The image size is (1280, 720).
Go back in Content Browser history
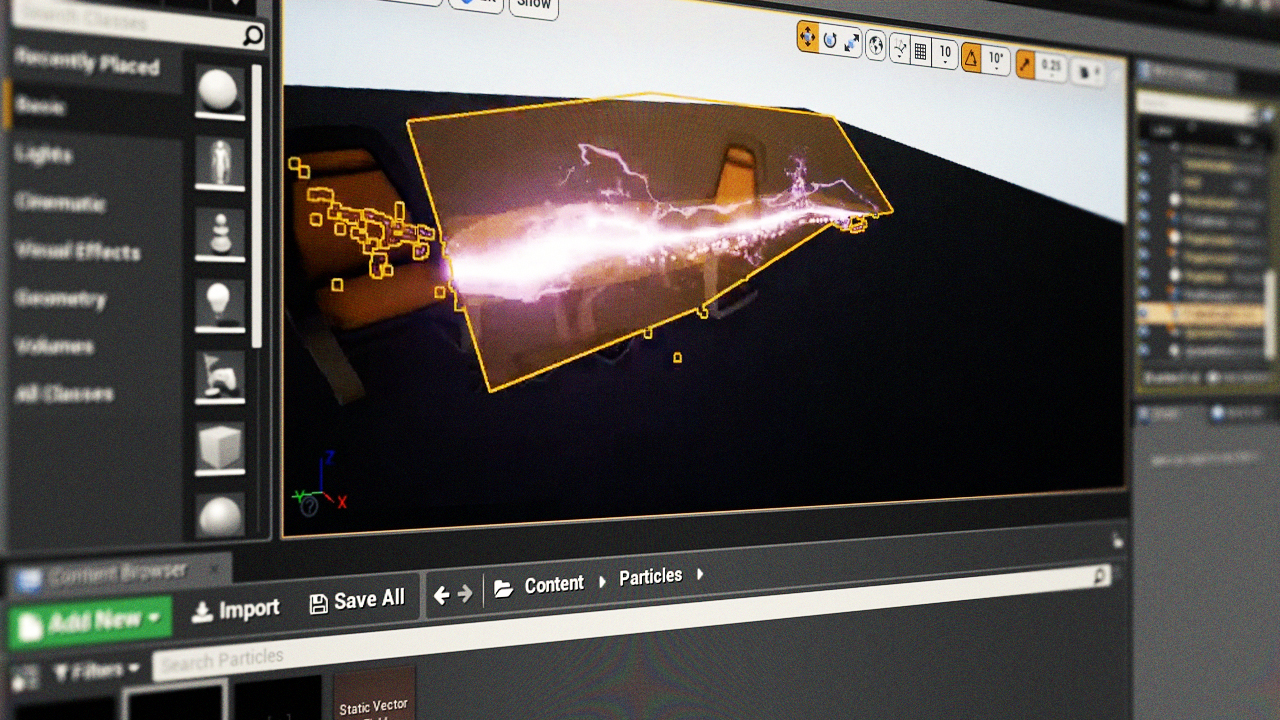pos(441,596)
